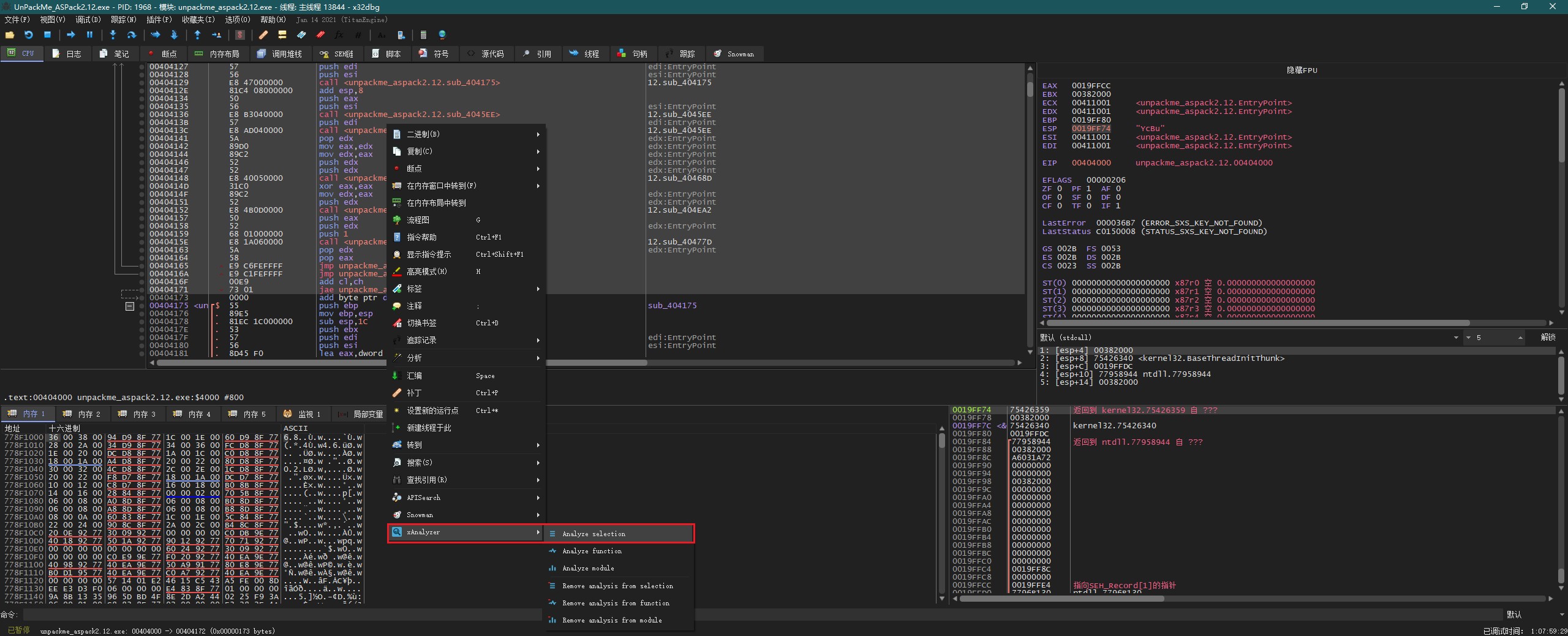This screenshot has height=636, width=1568.
Task: Click the Step Into toolbar icon
Action: click(x=113, y=35)
